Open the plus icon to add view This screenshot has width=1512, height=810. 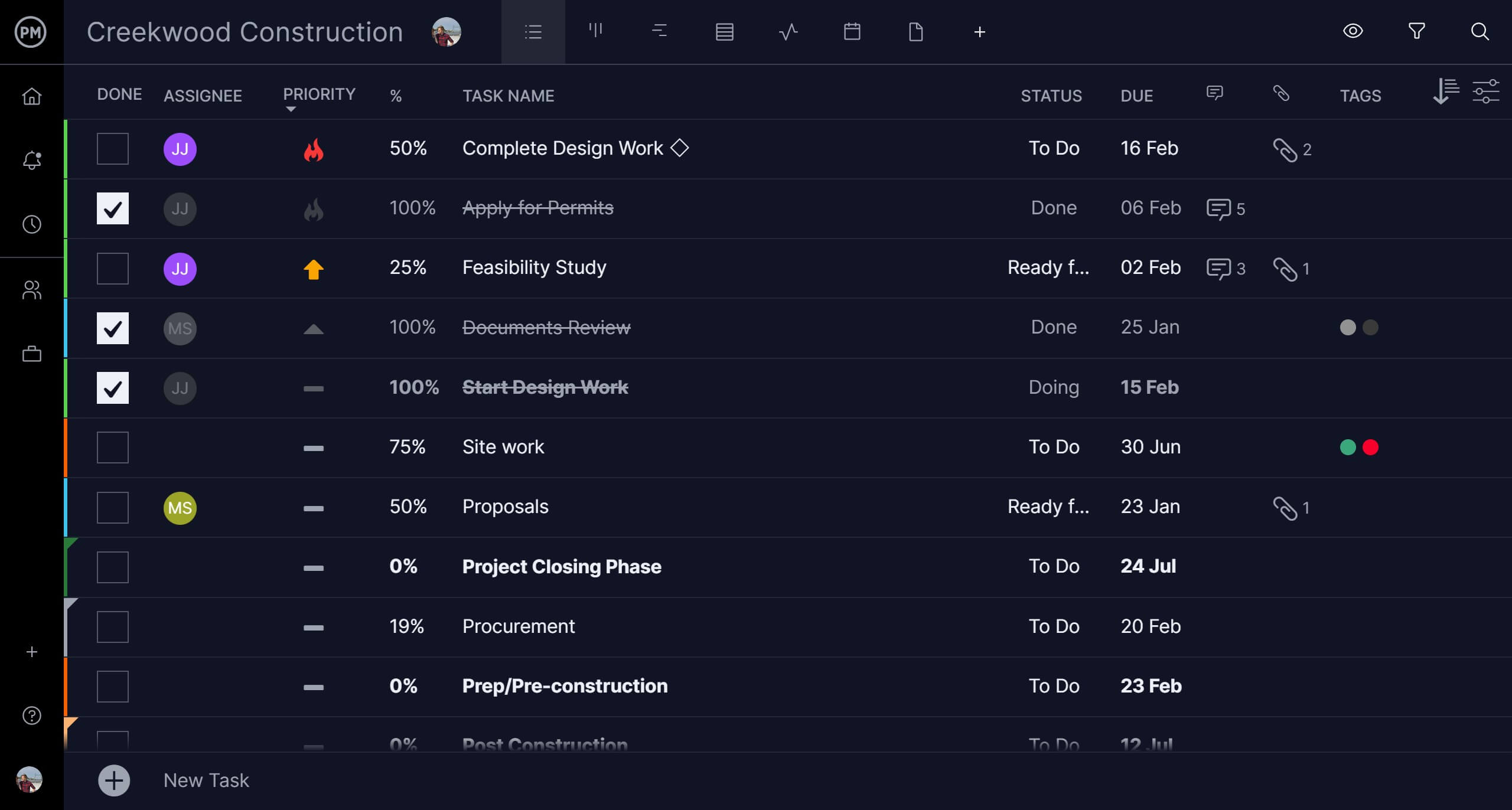point(980,32)
